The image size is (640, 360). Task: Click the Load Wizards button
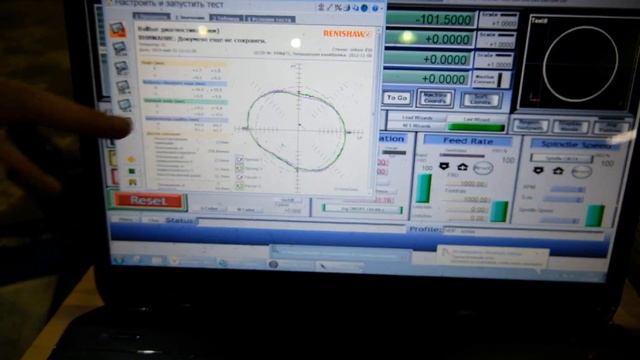[417, 118]
